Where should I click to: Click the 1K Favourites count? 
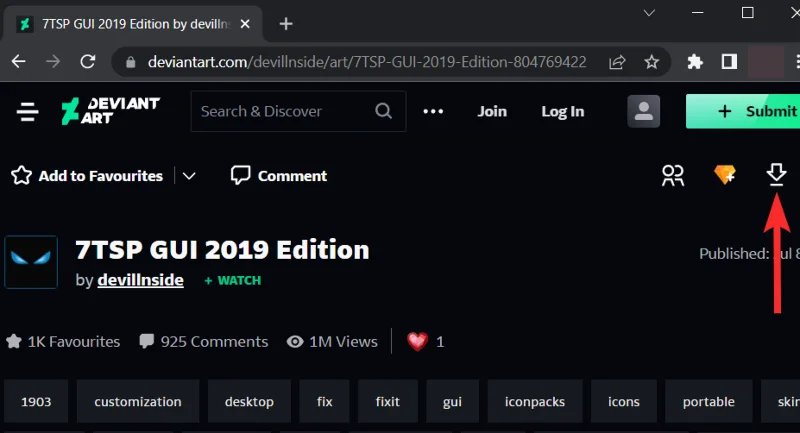pos(63,342)
